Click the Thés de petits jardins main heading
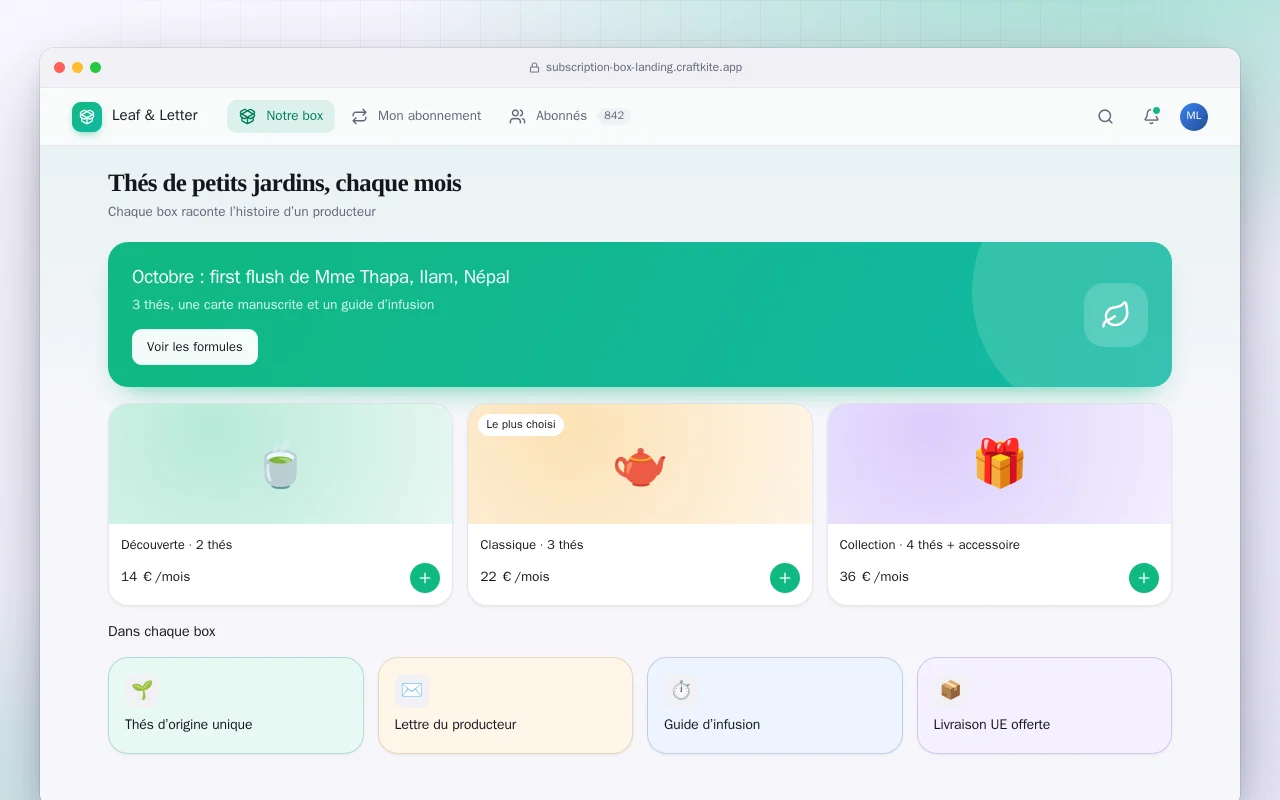The width and height of the screenshot is (1280, 800). (285, 184)
